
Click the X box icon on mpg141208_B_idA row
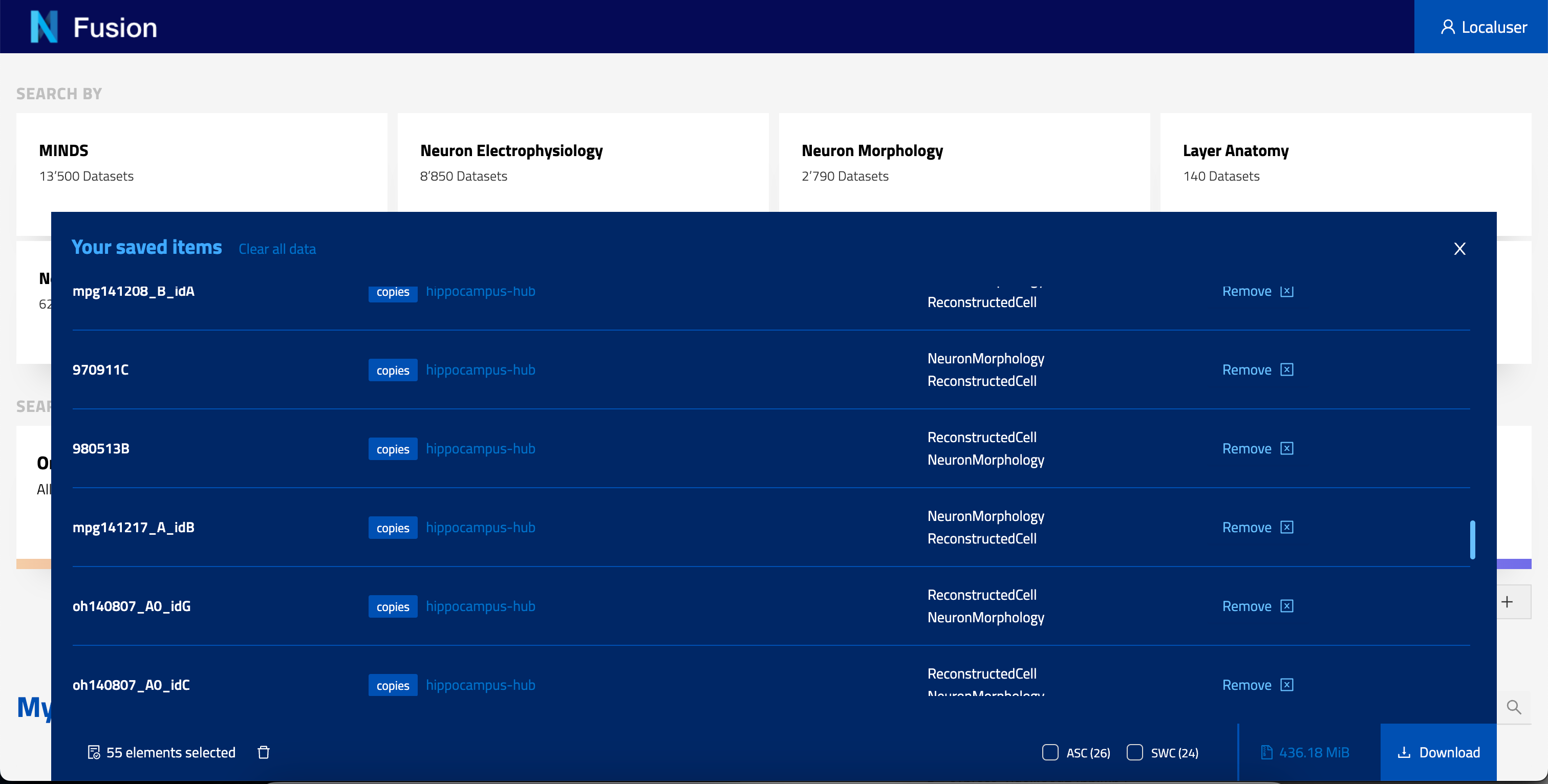[1286, 291]
